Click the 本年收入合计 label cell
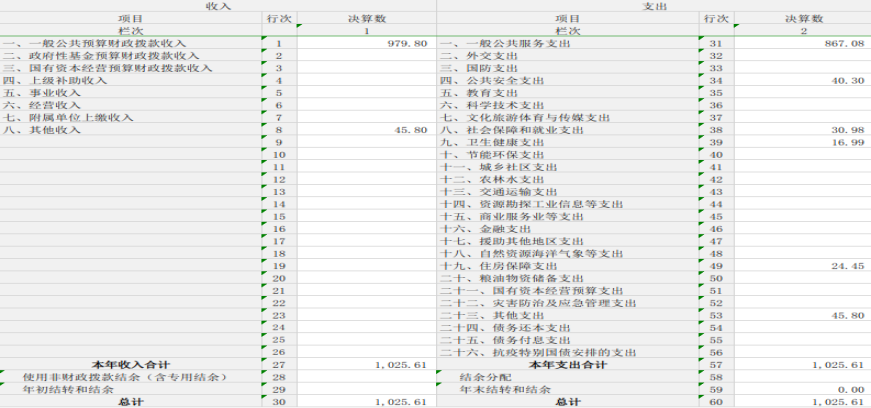 (x=131, y=365)
